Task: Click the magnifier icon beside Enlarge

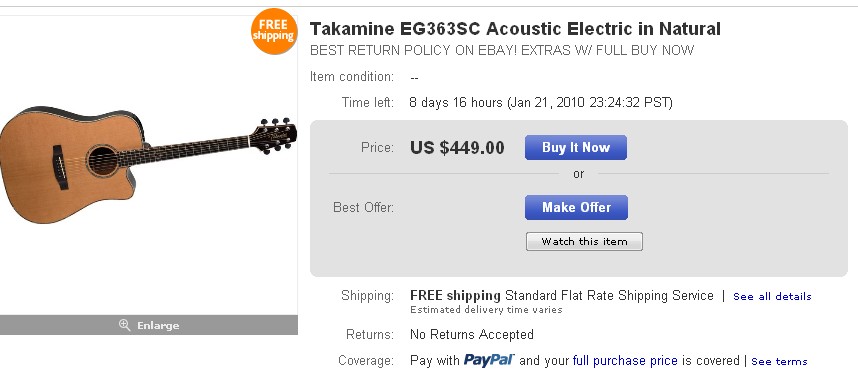Action: [x=124, y=325]
